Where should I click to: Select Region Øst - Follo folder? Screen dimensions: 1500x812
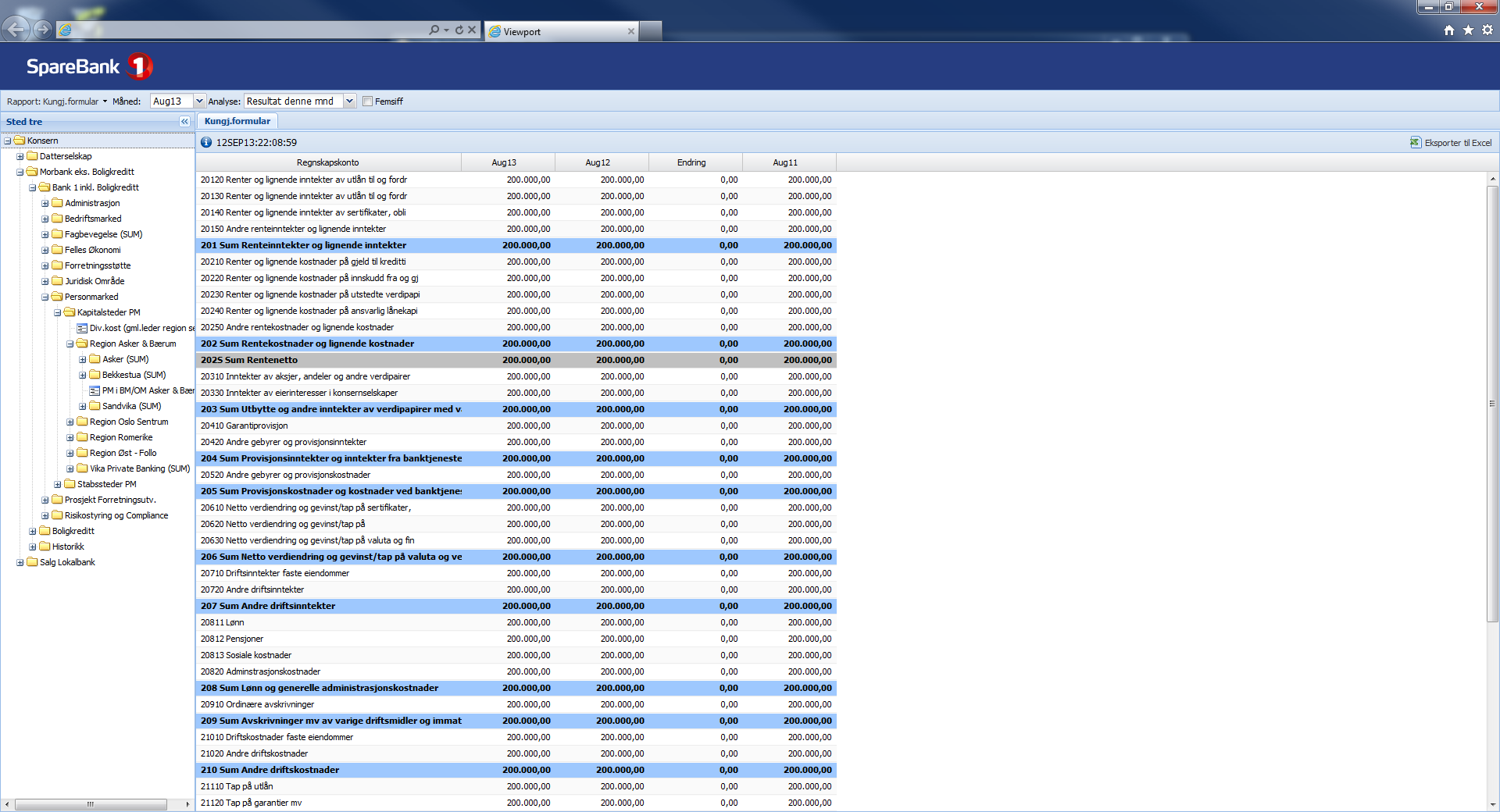116,453
